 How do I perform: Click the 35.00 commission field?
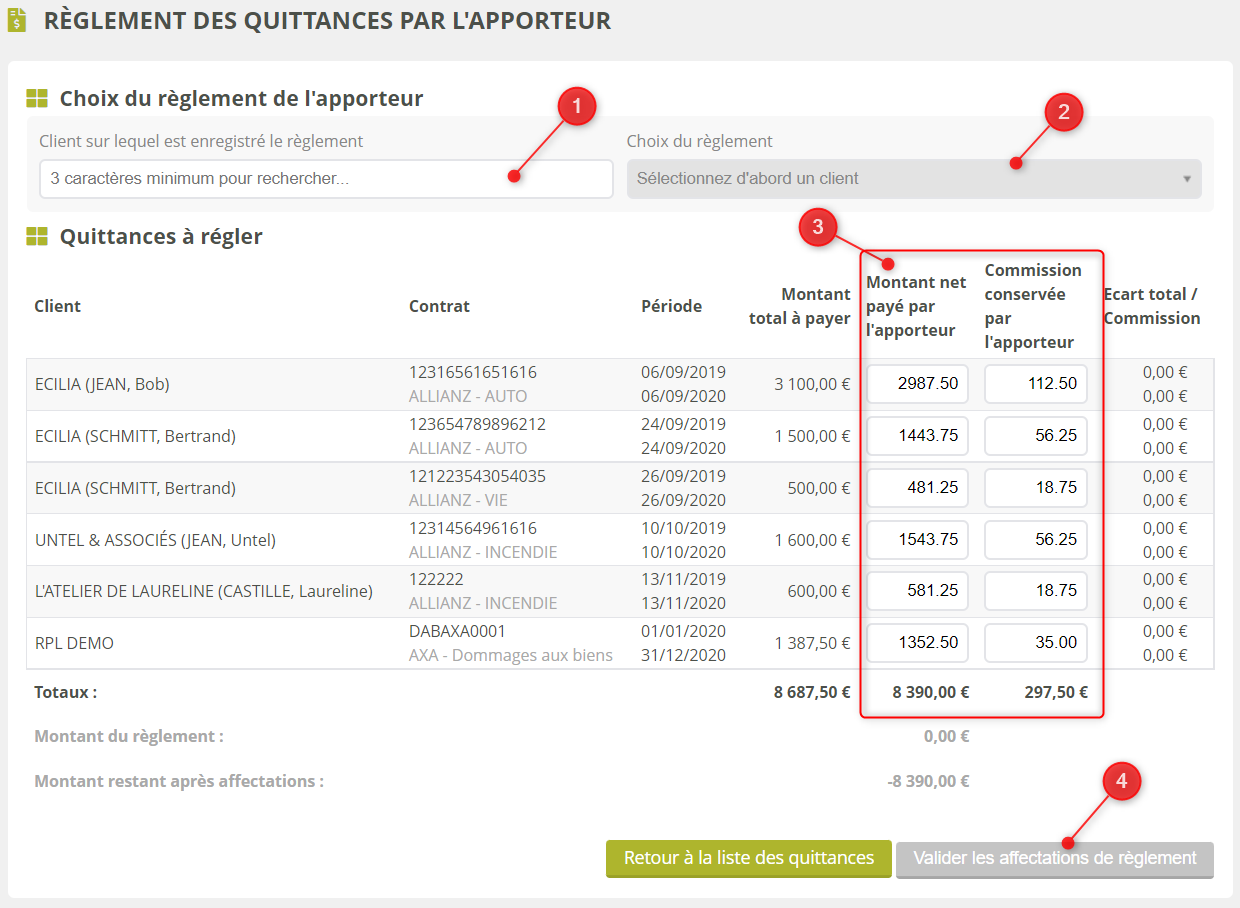coord(1035,643)
